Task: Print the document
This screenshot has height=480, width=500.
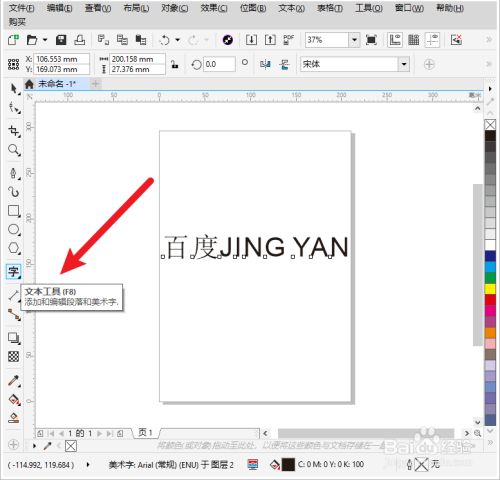Action: [x=80, y=40]
